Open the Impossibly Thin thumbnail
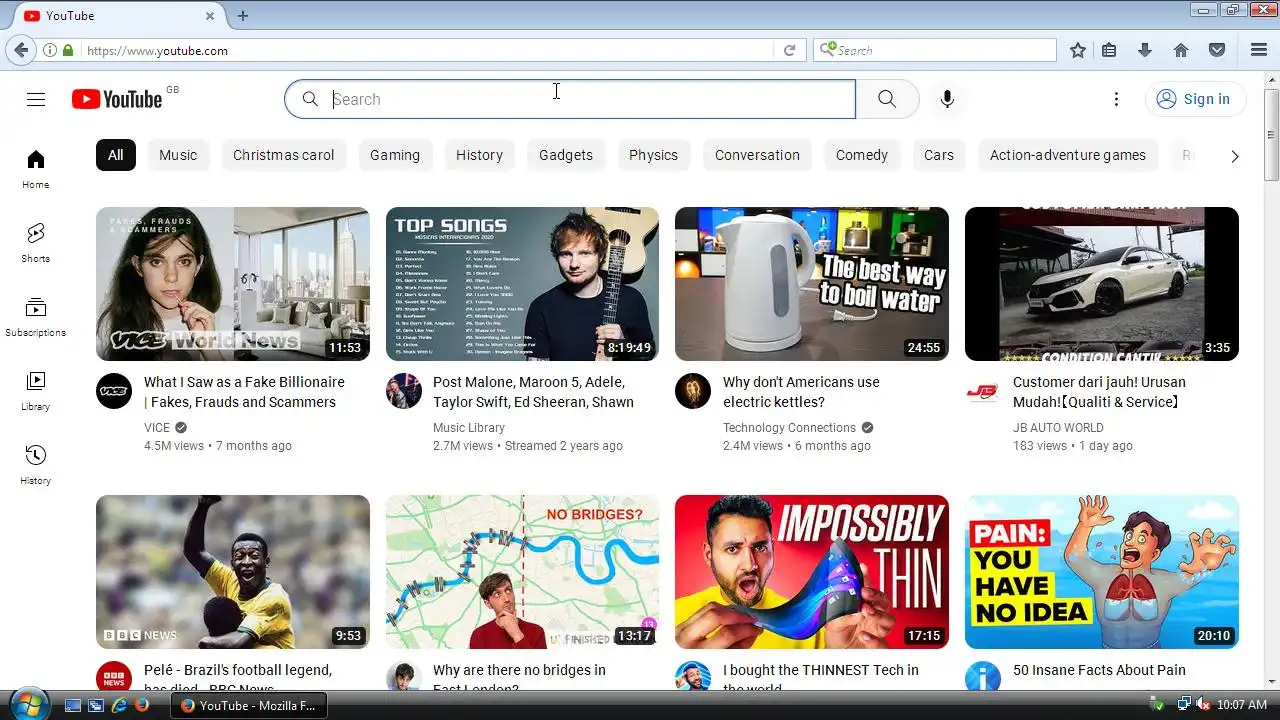Viewport: 1280px width, 720px height. coord(812,572)
